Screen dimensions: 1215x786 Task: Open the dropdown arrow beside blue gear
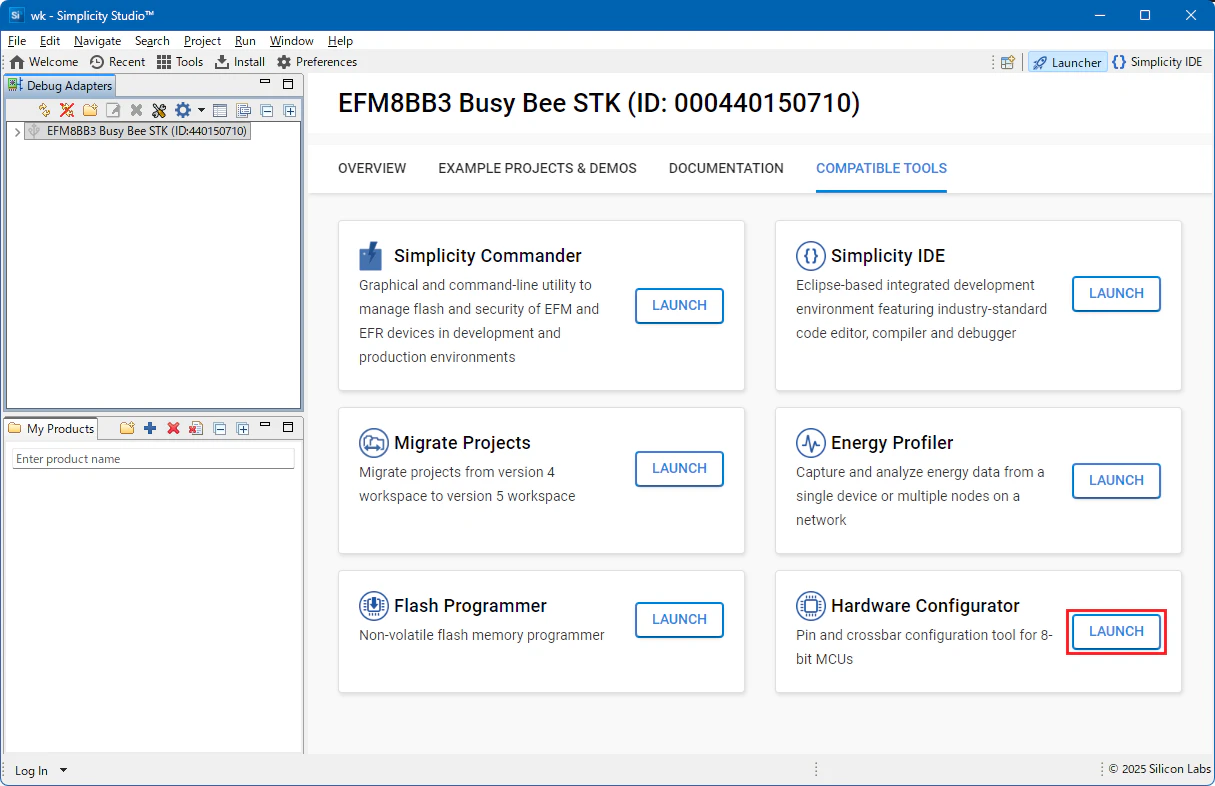click(x=201, y=110)
